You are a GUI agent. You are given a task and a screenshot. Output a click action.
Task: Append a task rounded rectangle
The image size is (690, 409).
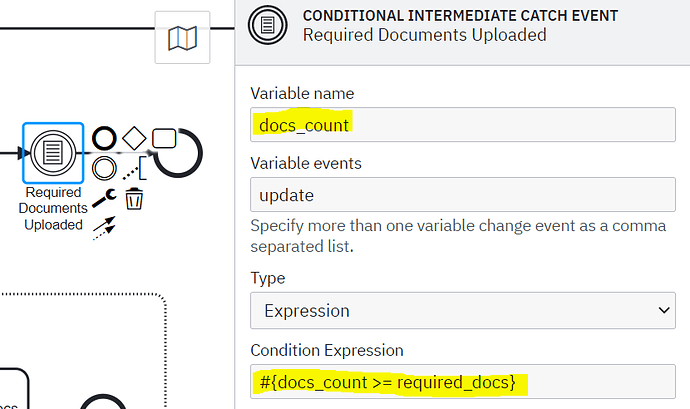tap(164, 138)
